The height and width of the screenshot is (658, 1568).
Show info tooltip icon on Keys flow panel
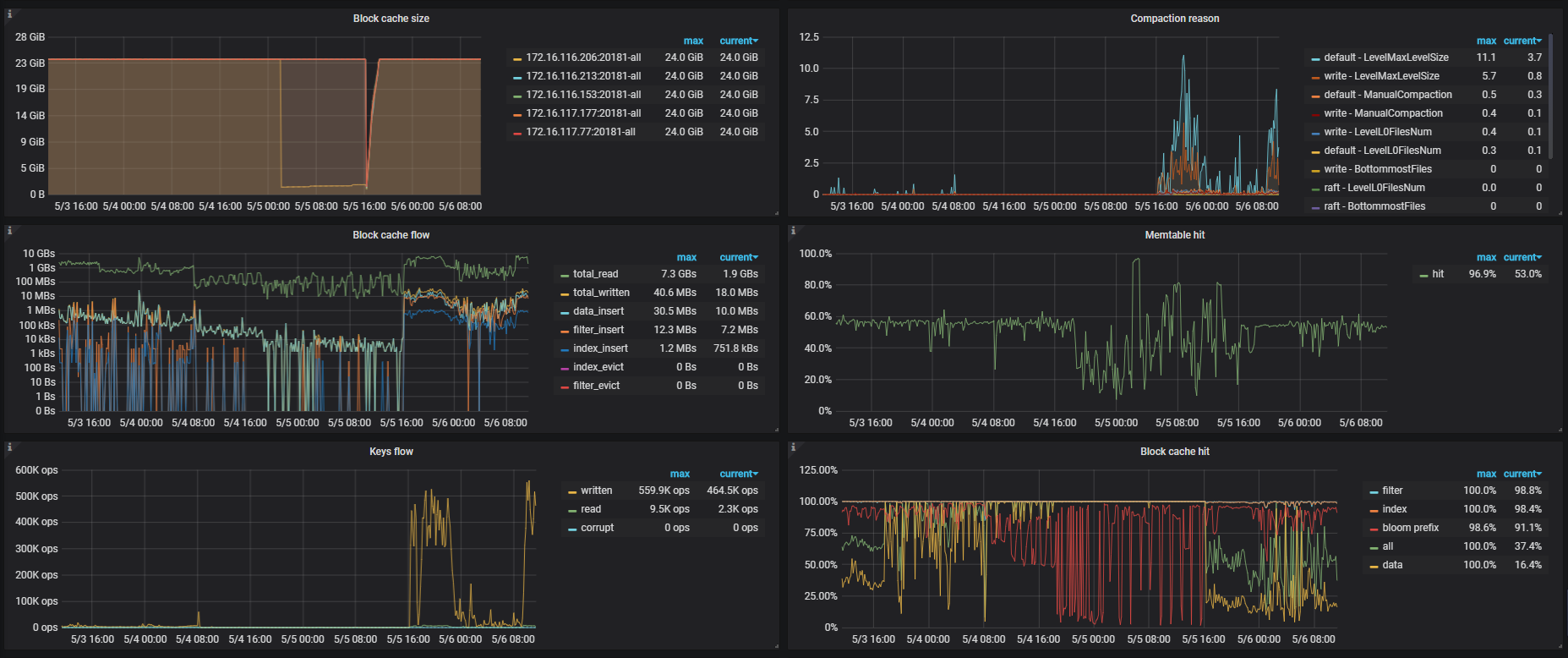[9, 447]
